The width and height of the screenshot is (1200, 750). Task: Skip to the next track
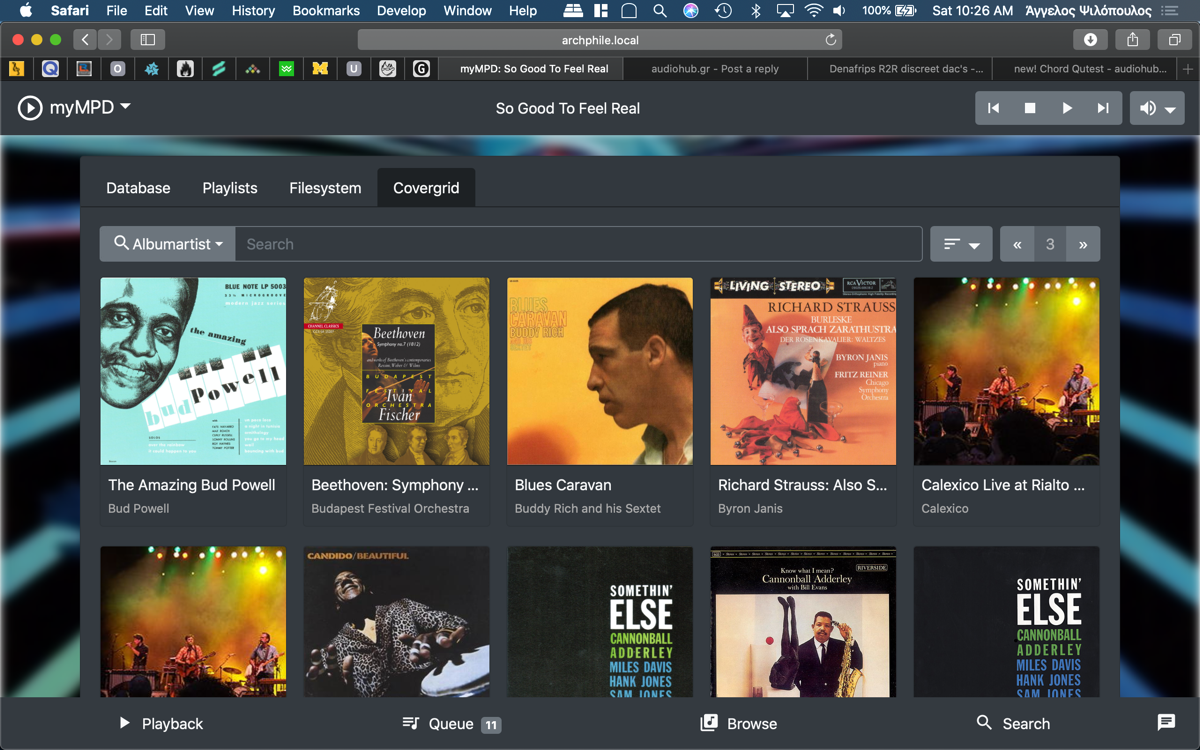[1103, 108]
